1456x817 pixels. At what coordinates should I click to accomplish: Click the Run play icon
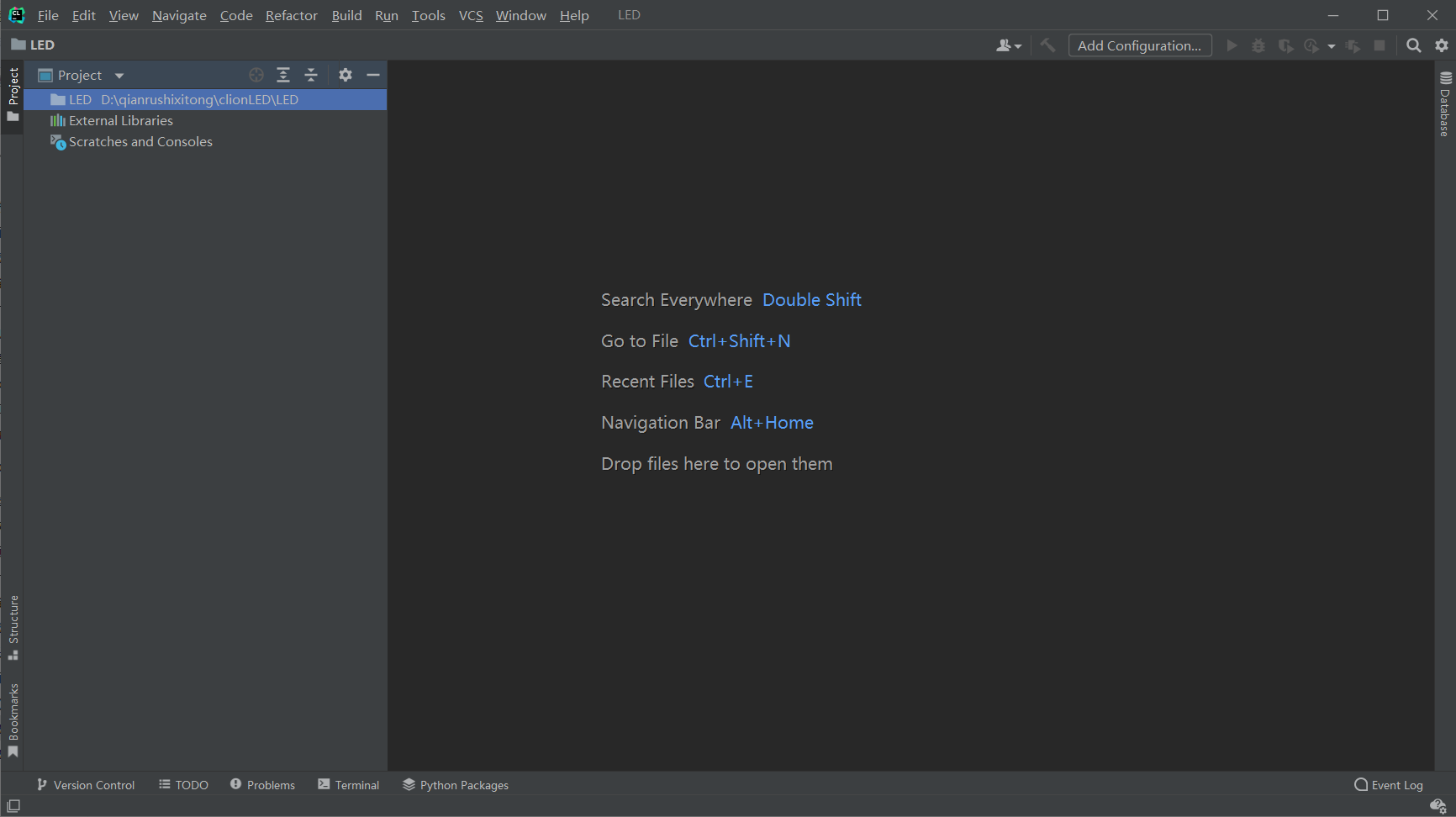point(1232,45)
